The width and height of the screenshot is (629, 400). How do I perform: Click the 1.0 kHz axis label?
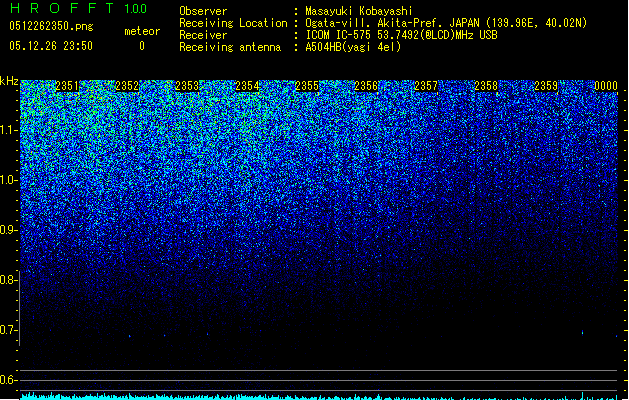coord(9,180)
